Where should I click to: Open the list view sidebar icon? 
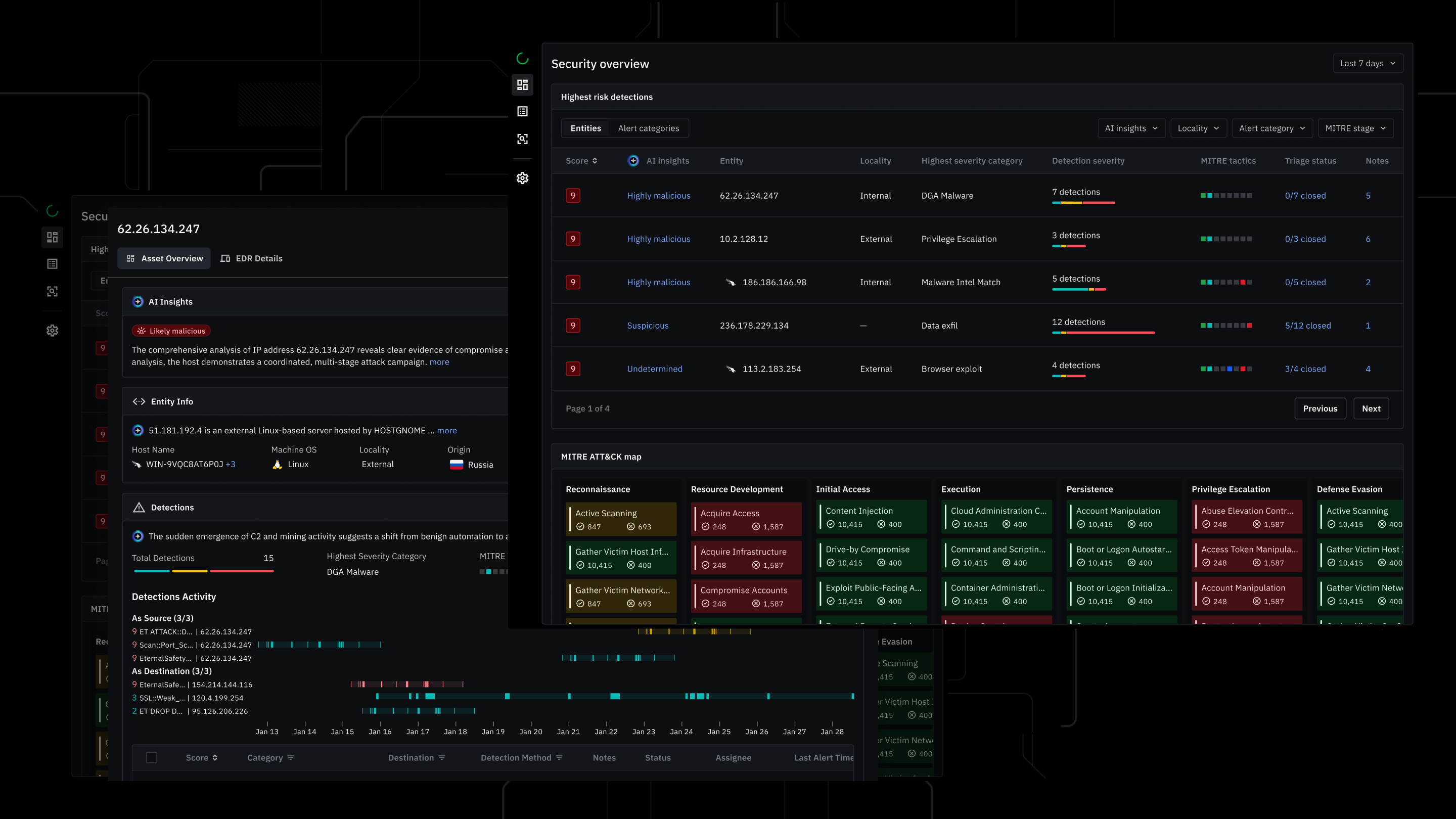[x=522, y=112]
